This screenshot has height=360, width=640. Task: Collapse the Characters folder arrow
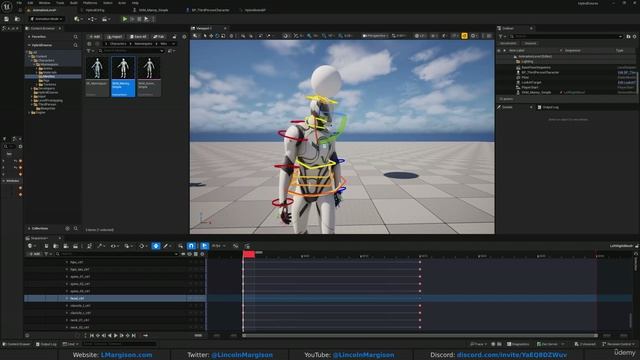click(31, 60)
